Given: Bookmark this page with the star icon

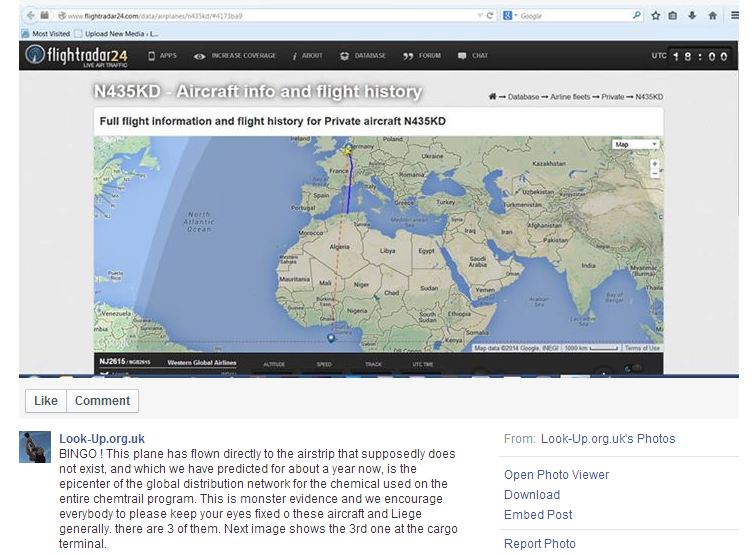Looking at the screenshot, I should tap(655, 15).
